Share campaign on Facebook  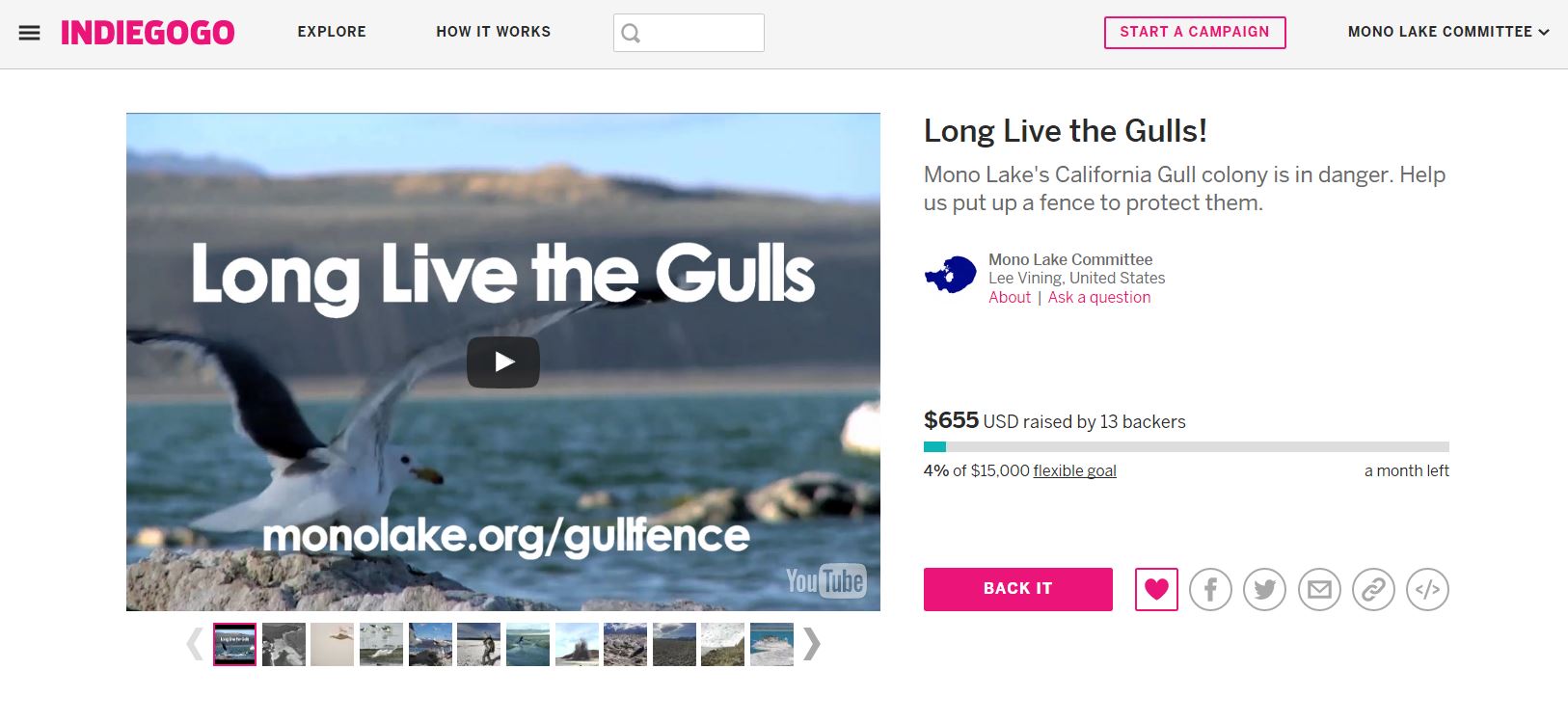coord(1210,589)
